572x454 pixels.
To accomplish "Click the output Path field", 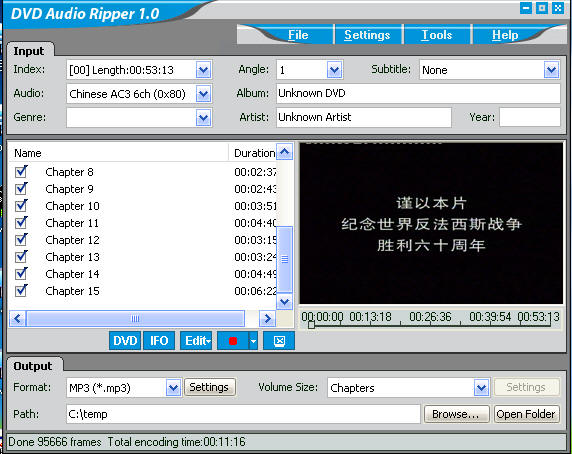I will (243, 414).
